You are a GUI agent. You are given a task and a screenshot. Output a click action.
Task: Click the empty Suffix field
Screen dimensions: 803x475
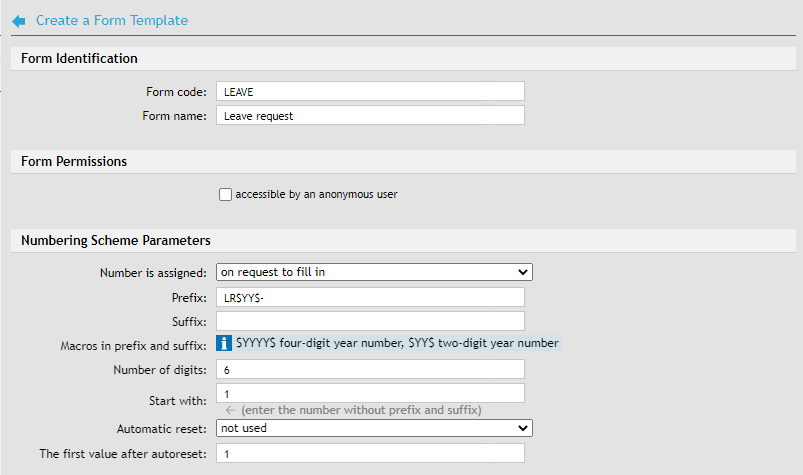[370, 321]
